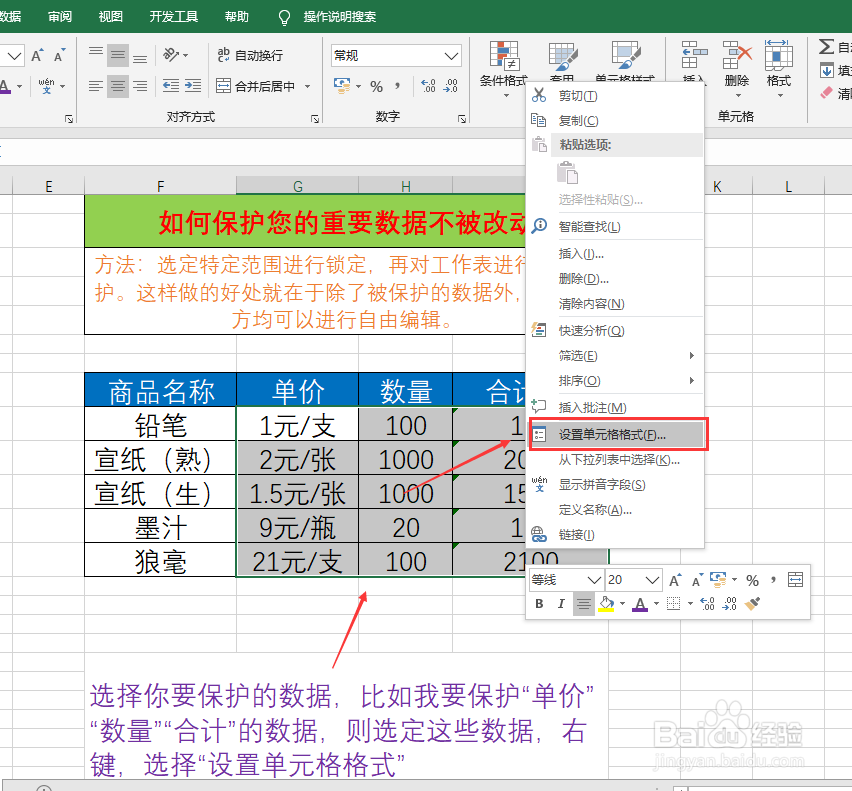The height and width of the screenshot is (791, 852).
Task: Click the decrease font size icon in ribbon
Action: 60,55
